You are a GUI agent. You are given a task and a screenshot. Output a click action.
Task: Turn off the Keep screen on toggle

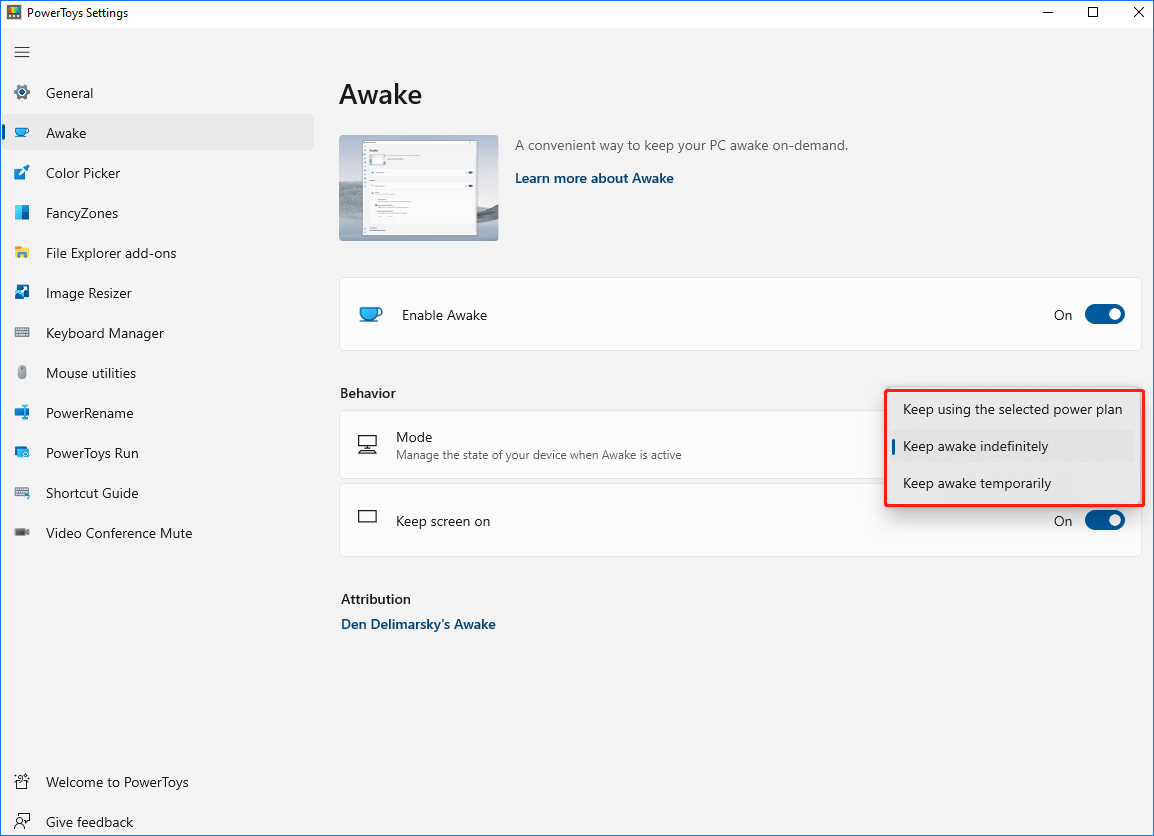pyautogui.click(x=1105, y=520)
